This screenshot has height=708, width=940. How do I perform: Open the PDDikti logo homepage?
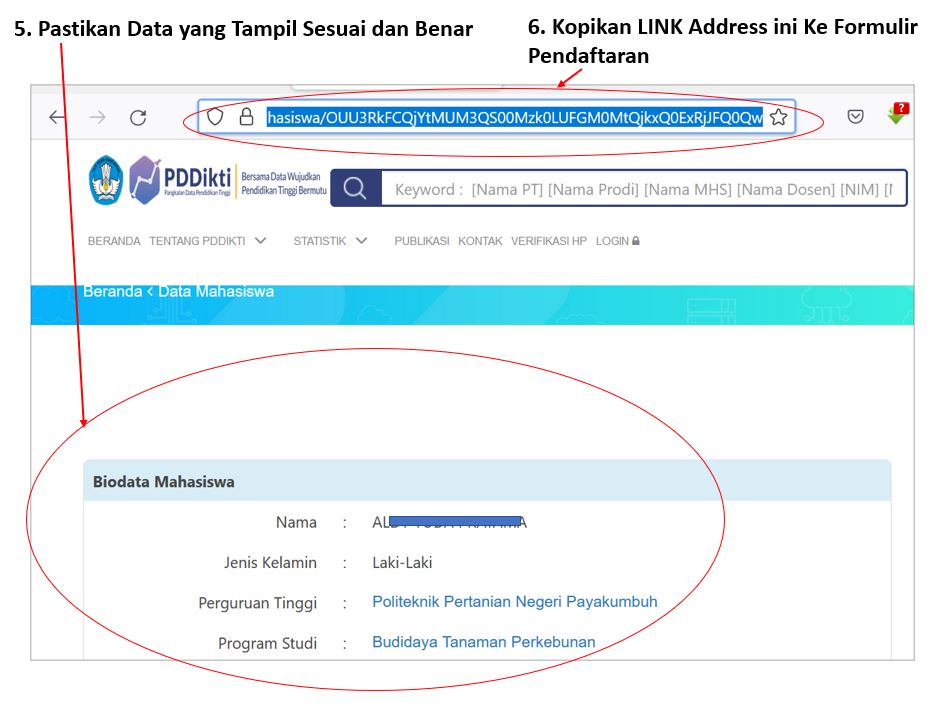tap(180, 180)
